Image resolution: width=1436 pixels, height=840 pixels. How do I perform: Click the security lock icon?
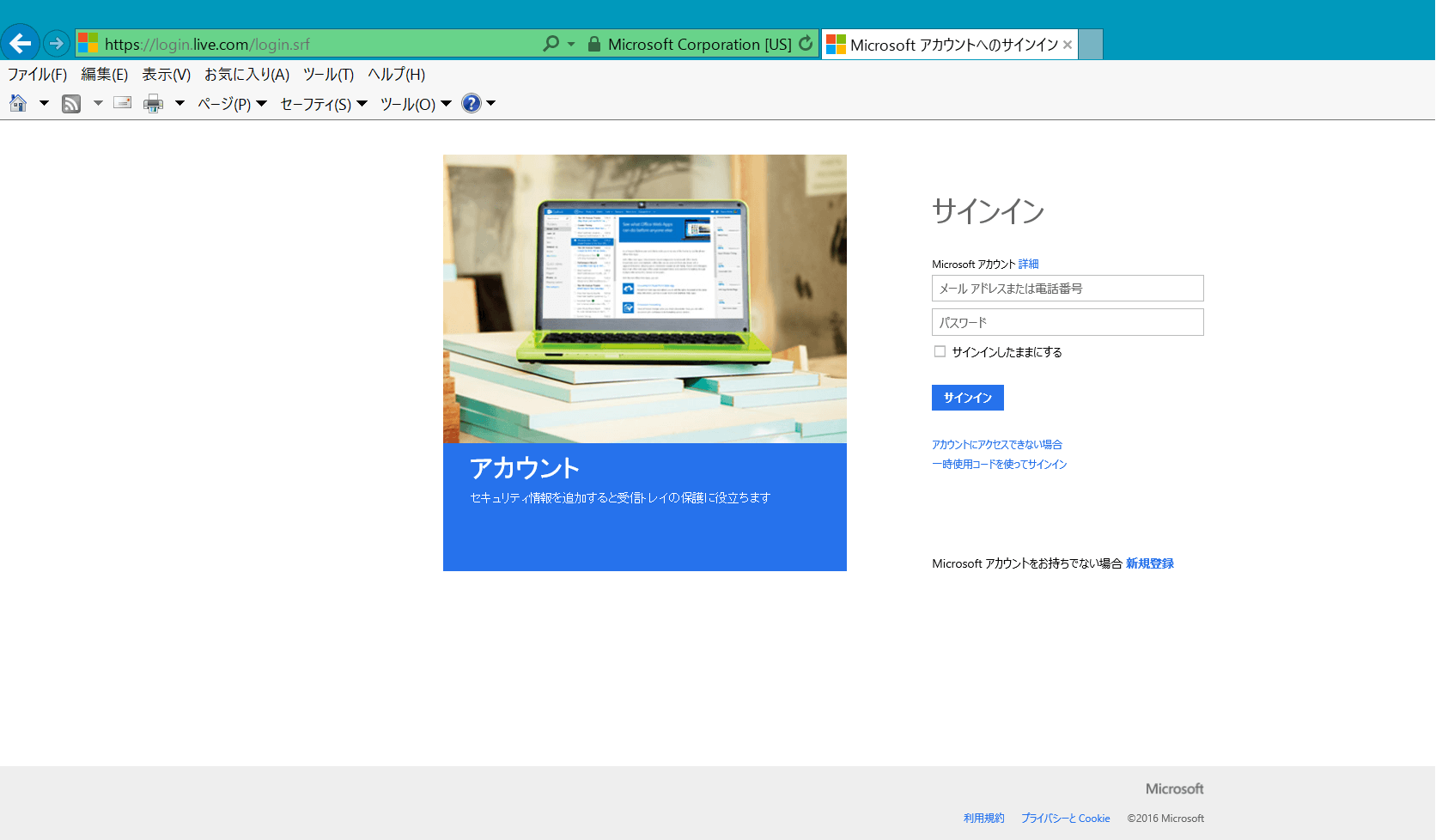click(593, 44)
